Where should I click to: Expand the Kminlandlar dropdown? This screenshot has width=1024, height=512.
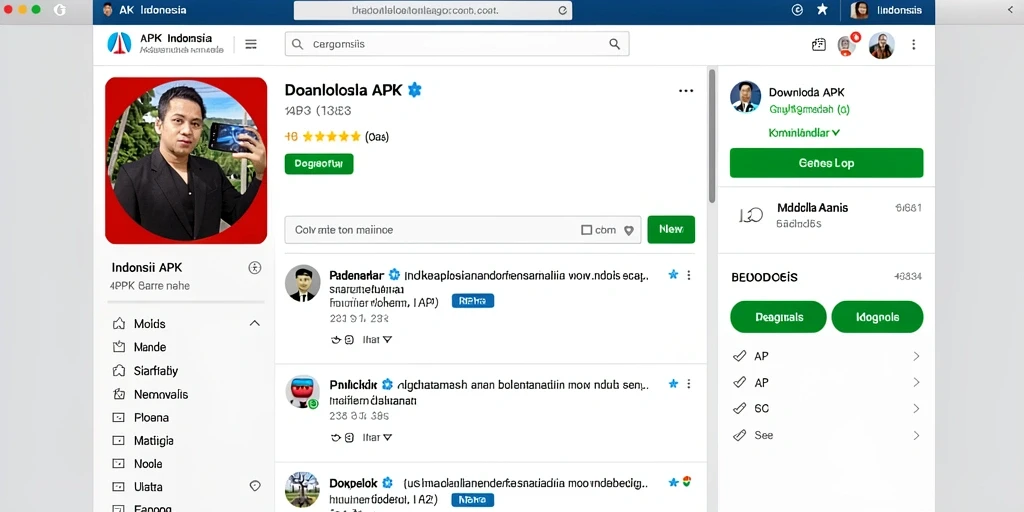coord(805,133)
